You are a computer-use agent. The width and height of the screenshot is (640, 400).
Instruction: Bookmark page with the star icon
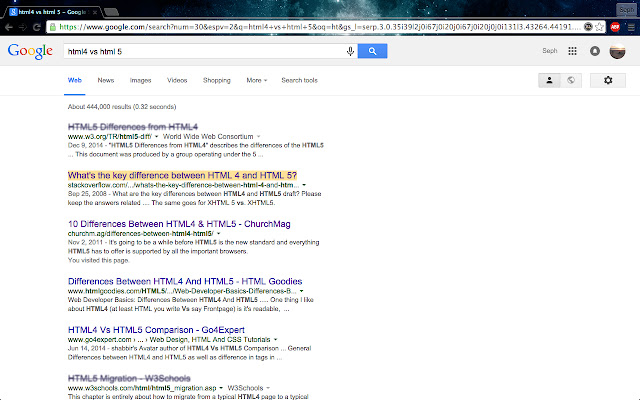tap(599, 27)
